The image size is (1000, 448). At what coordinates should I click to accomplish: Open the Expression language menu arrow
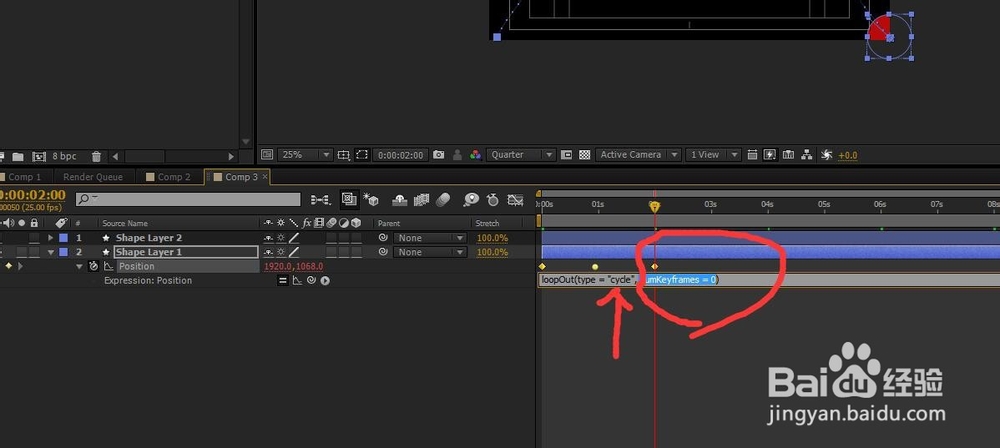pos(325,280)
